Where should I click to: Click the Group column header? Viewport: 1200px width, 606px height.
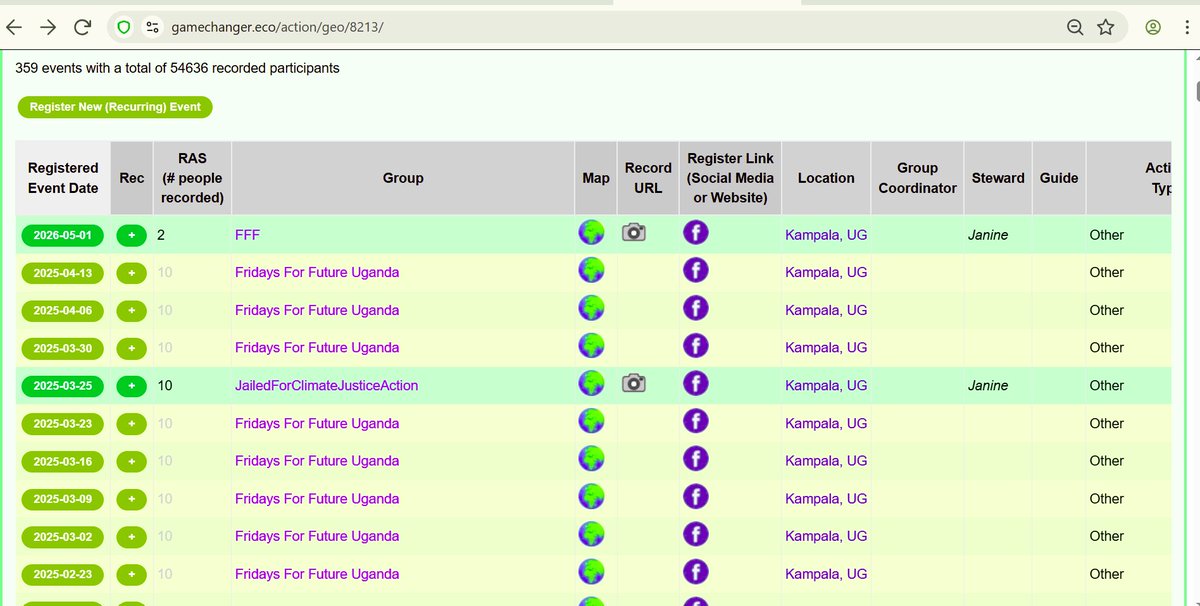tap(403, 178)
